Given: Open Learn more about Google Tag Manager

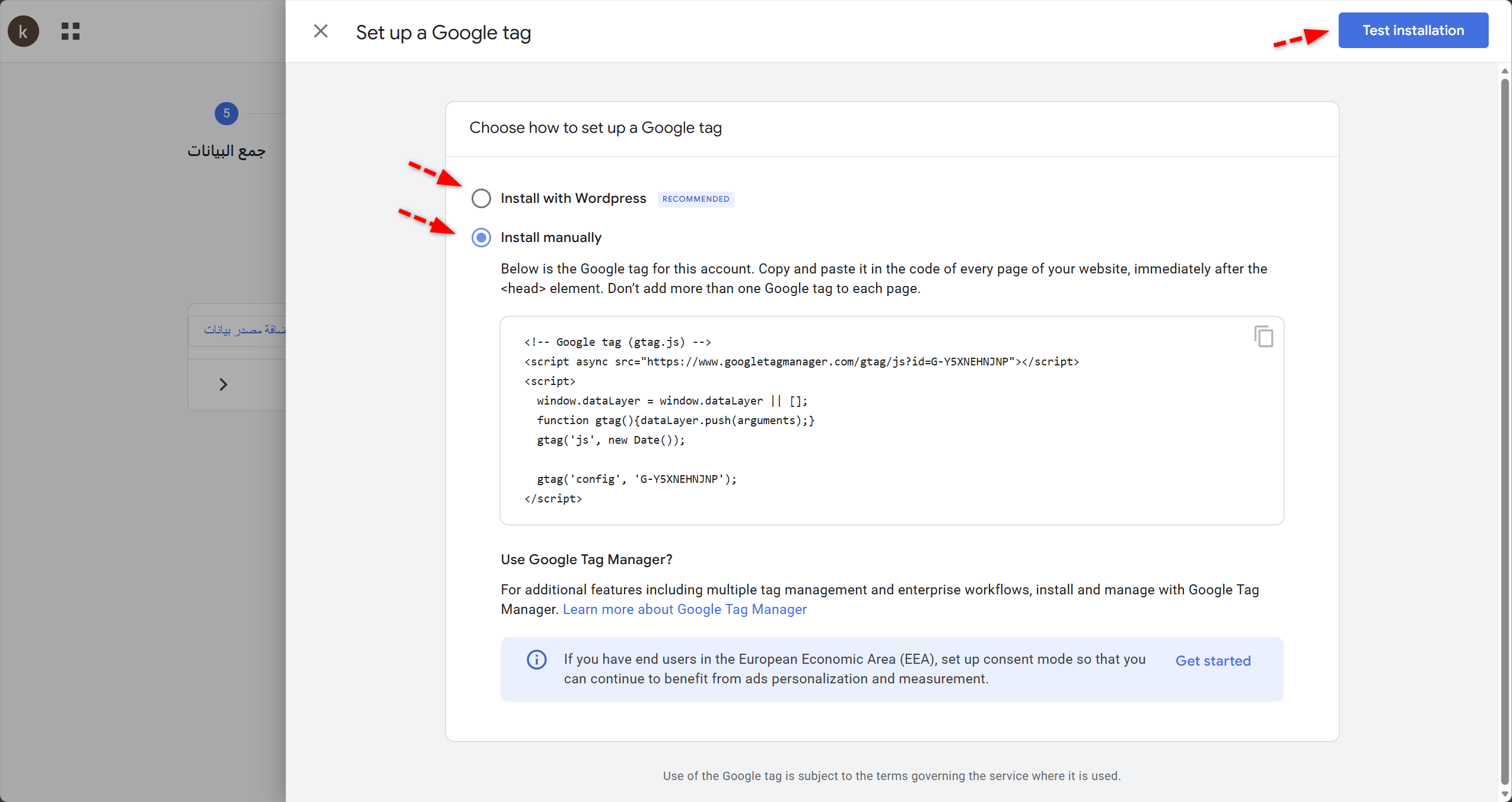Looking at the screenshot, I should click(x=685, y=609).
